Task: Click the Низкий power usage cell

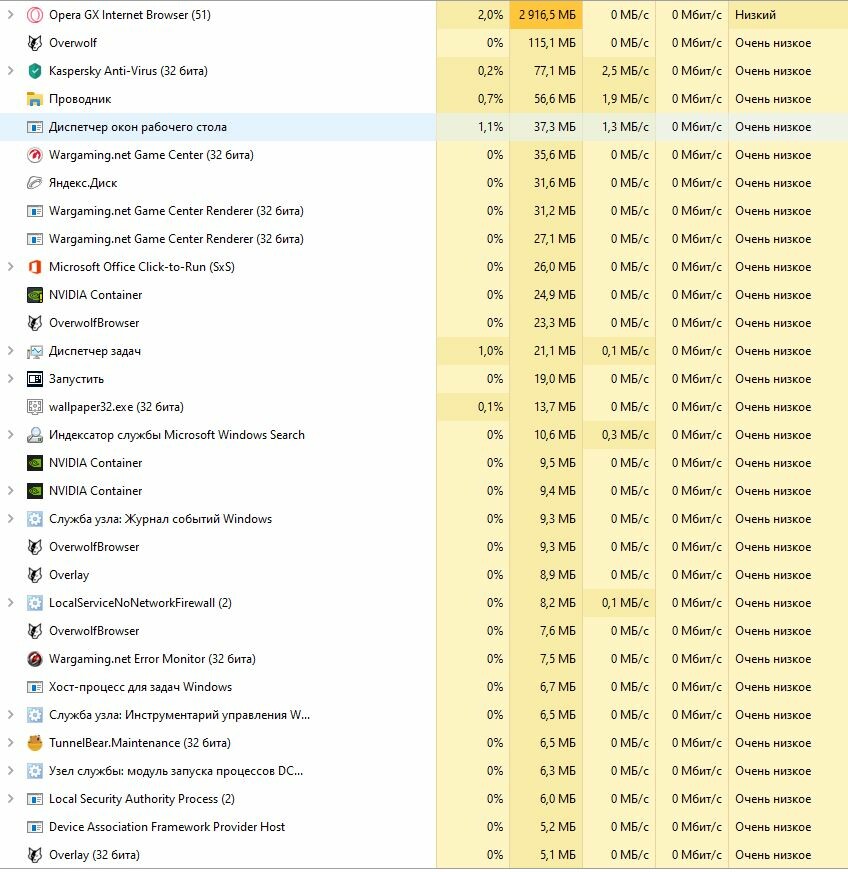Action: coord(788,15)
